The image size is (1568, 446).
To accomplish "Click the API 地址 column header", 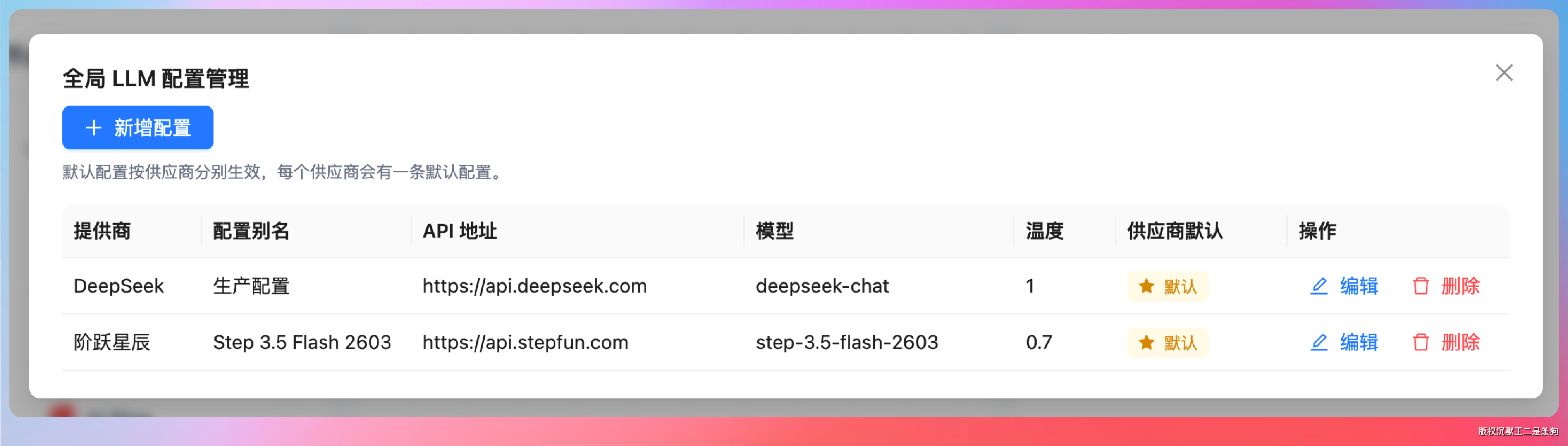I will 459,231.
